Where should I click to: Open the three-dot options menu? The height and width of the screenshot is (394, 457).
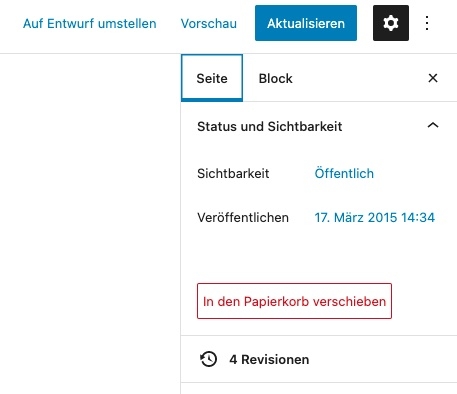coord(427,23)
